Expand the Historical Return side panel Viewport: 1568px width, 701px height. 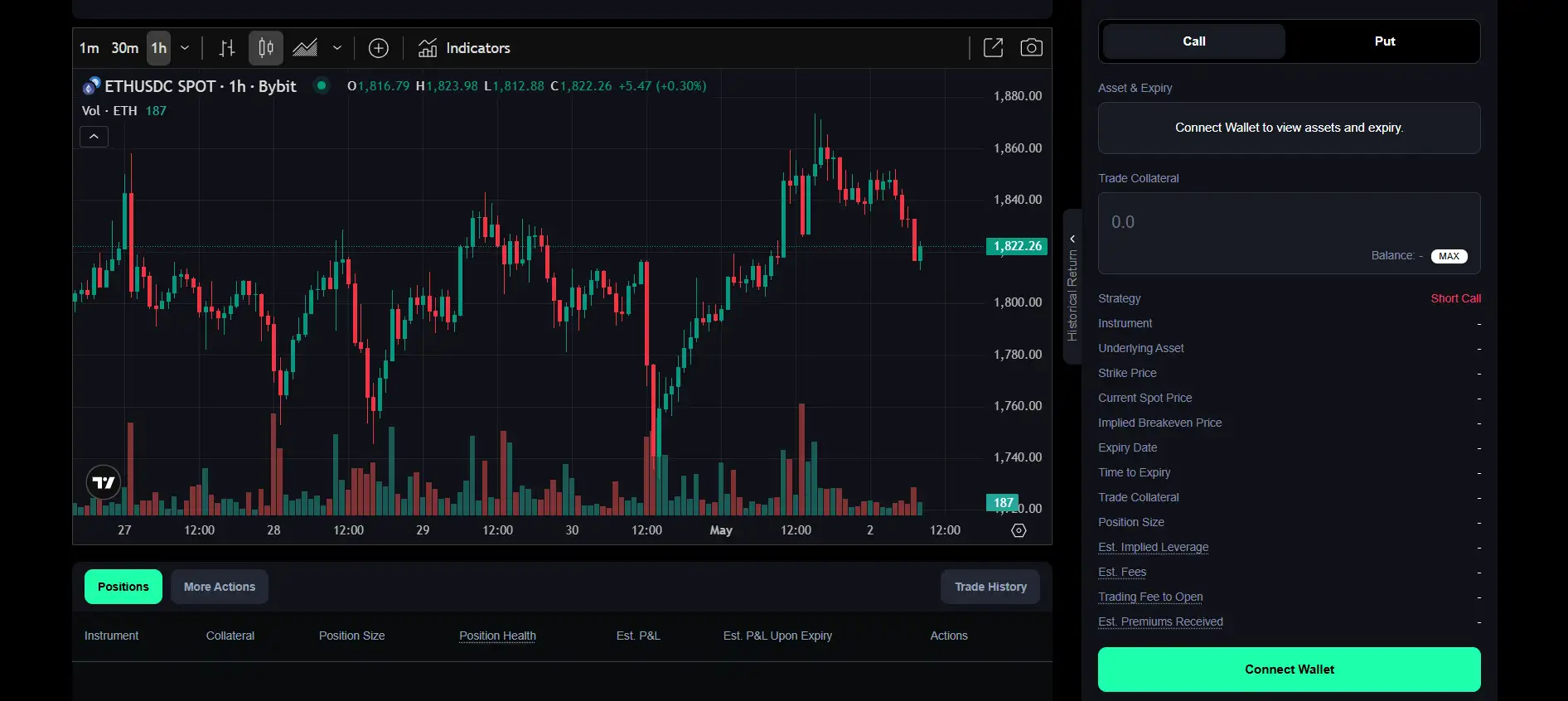pyautogui.click(x=1072, y=286)
